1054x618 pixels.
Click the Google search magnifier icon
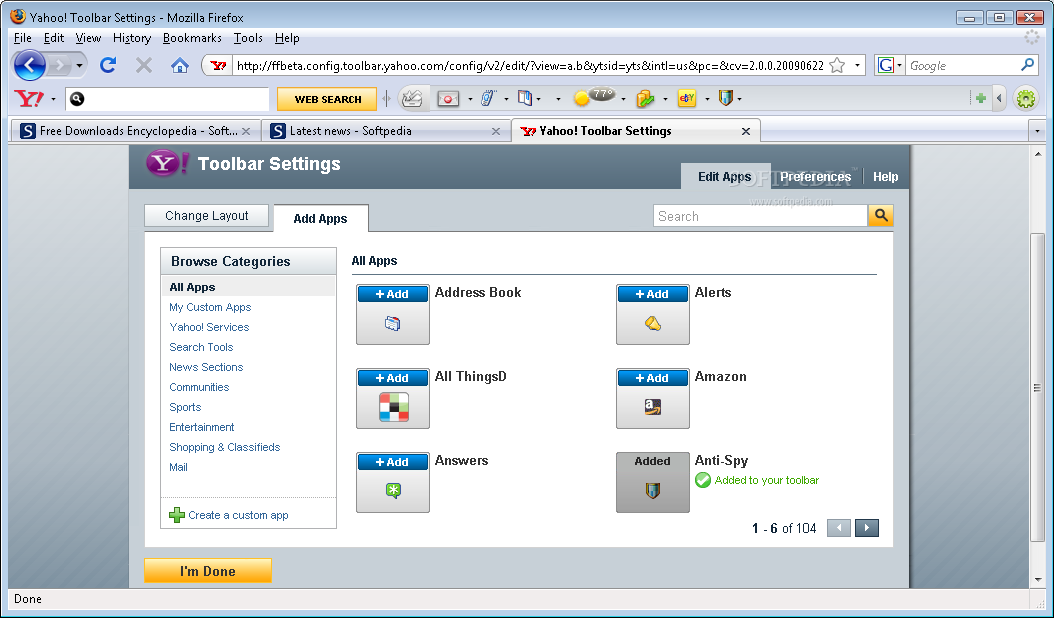pyautogui.click(x=1027, y=65)
